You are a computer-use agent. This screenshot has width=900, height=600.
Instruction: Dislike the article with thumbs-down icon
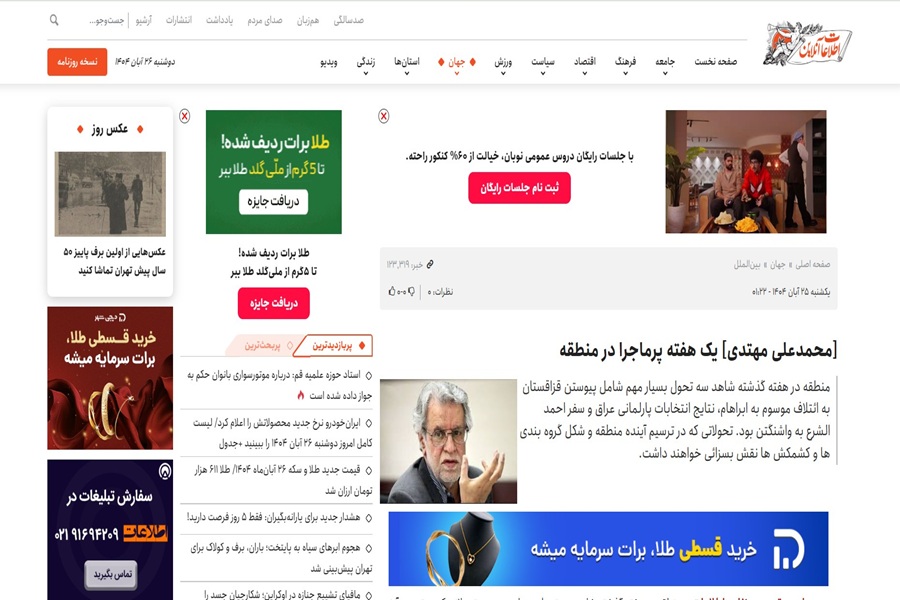point(411,292)
